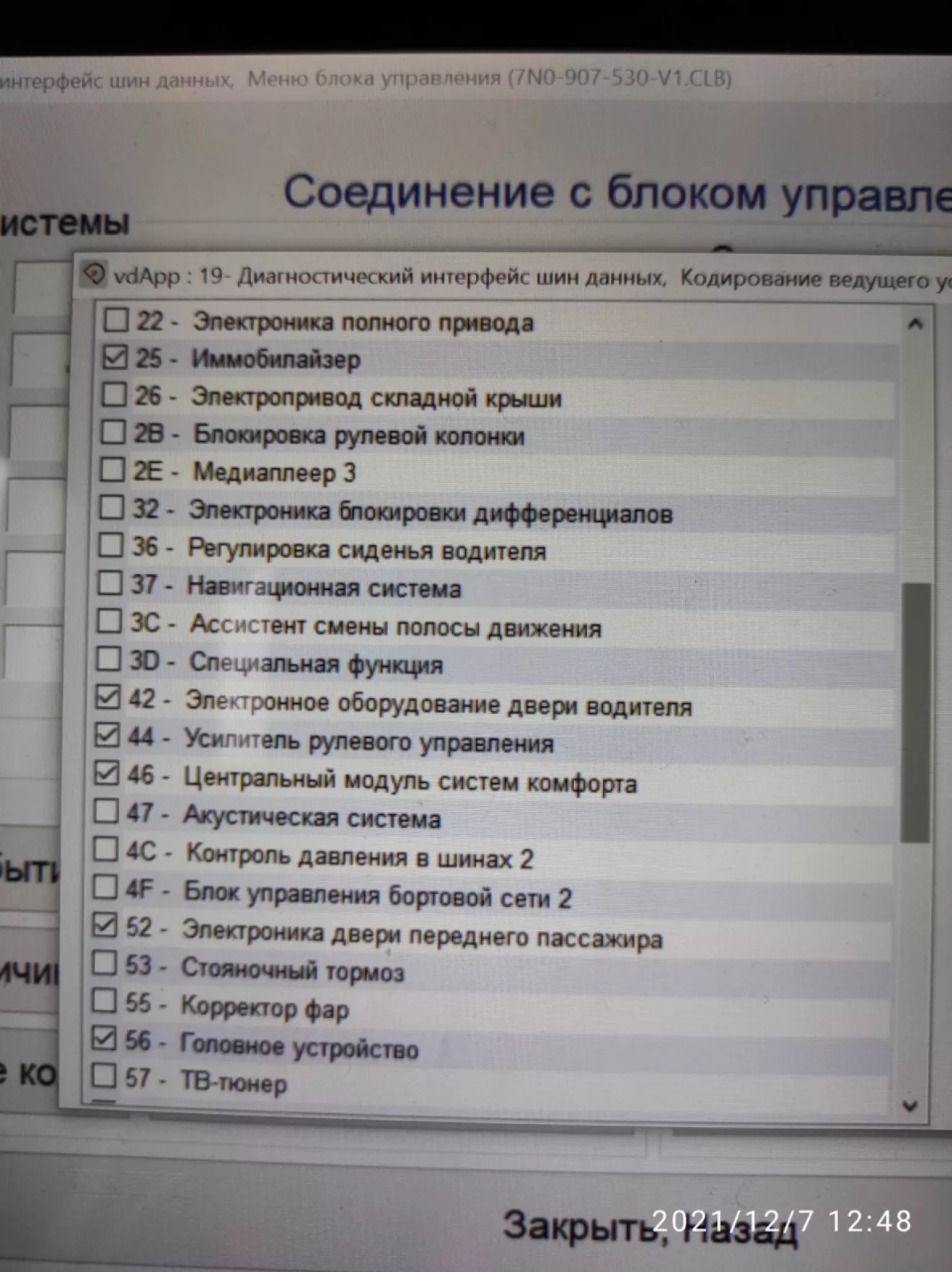Tick 26 Электропривод складной крыши checkbox

tap(114, 394)
